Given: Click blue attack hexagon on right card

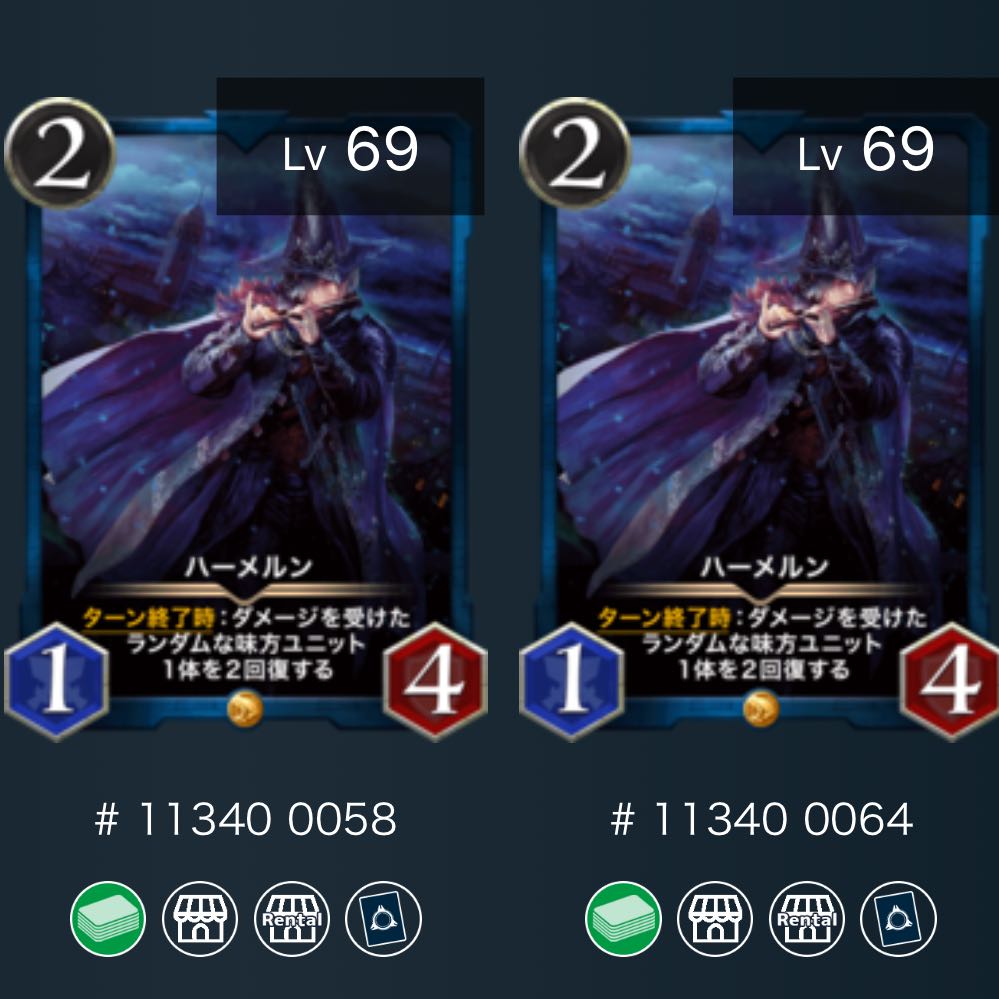Looking at the screenshot, I should click(x=572, y=682).
